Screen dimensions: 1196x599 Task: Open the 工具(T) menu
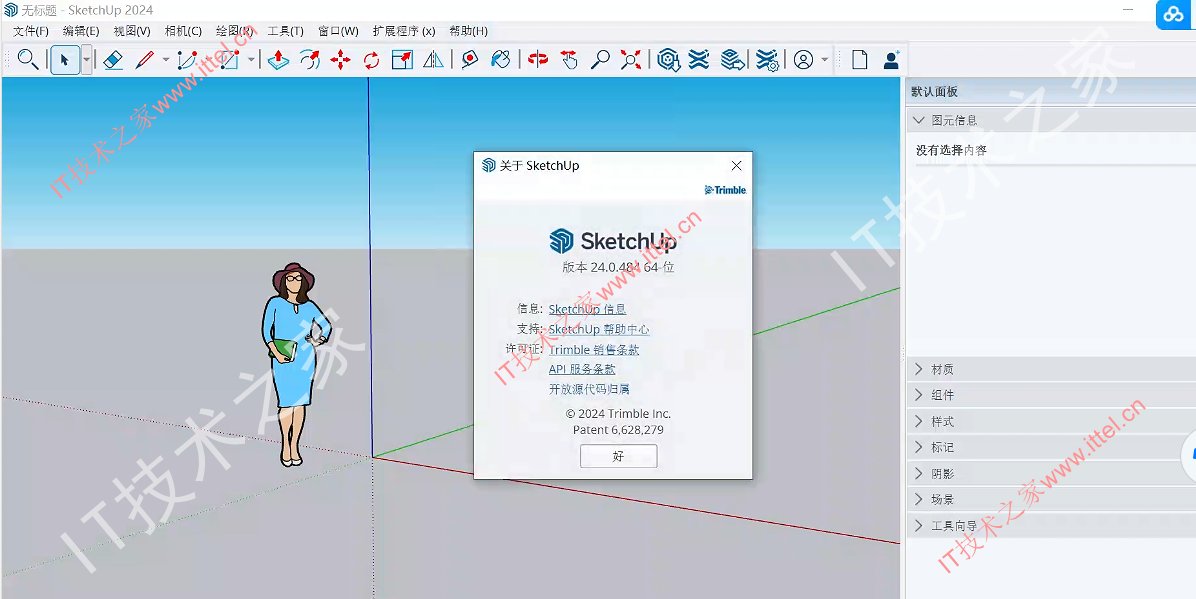285,31
